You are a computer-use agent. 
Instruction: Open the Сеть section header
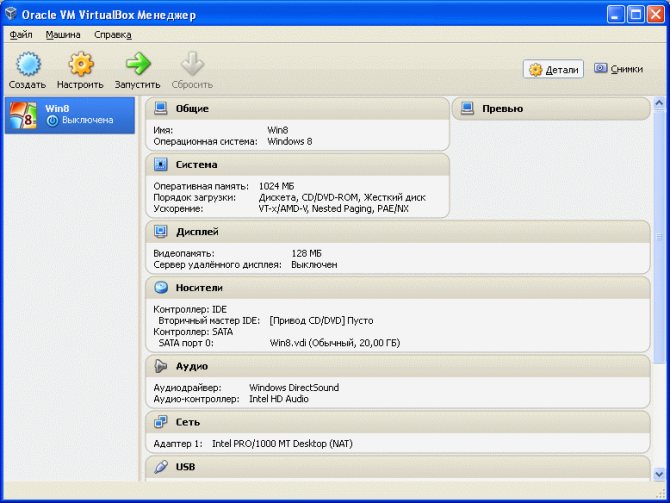[398, 422]
